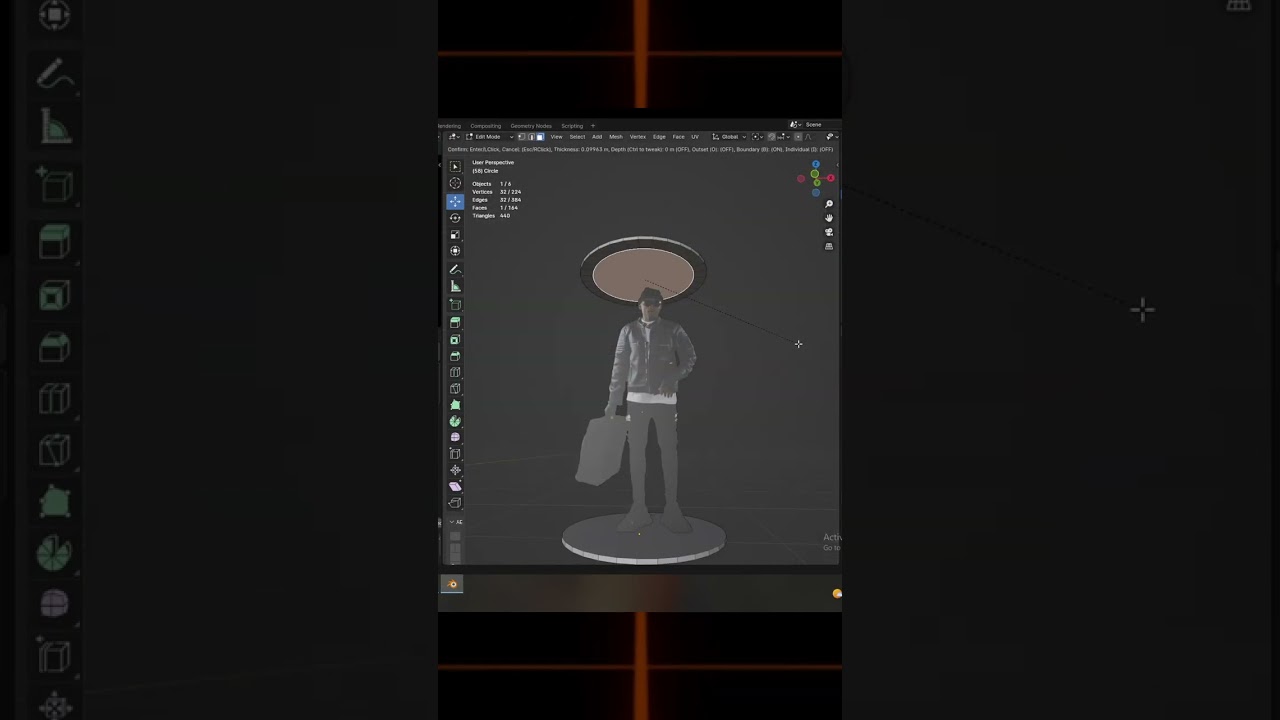Click the pan view hand icon

point(828,218)
